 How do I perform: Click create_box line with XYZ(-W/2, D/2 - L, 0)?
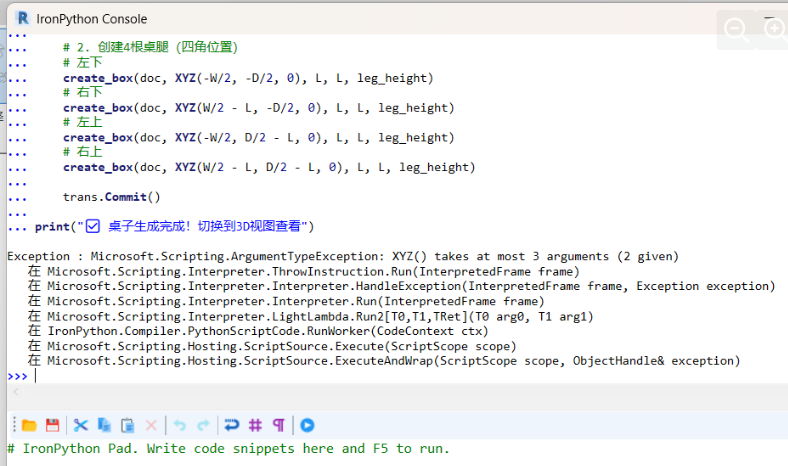[258, 137]
